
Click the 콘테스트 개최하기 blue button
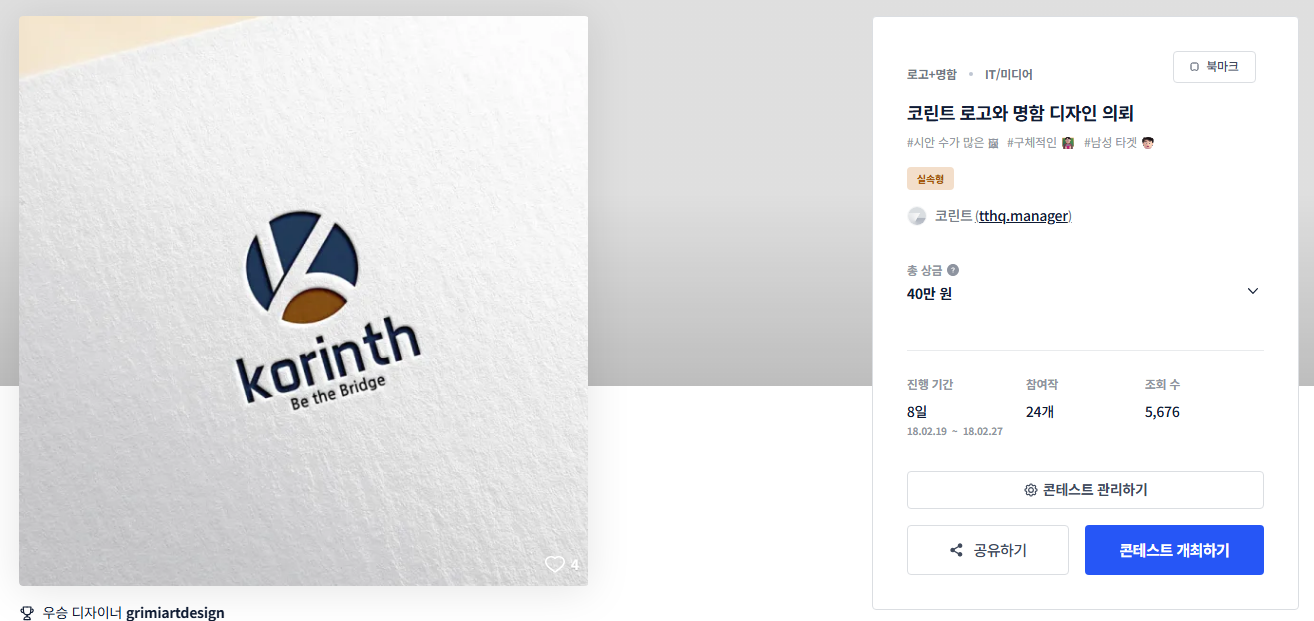tap(1174, 550)
